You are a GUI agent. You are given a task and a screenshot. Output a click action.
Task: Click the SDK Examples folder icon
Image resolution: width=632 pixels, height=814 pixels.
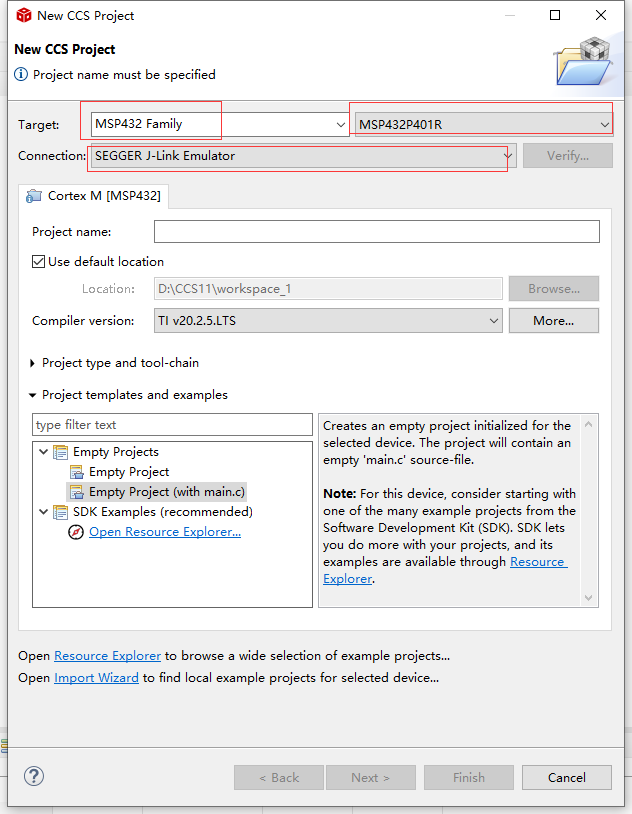(61, 512)
